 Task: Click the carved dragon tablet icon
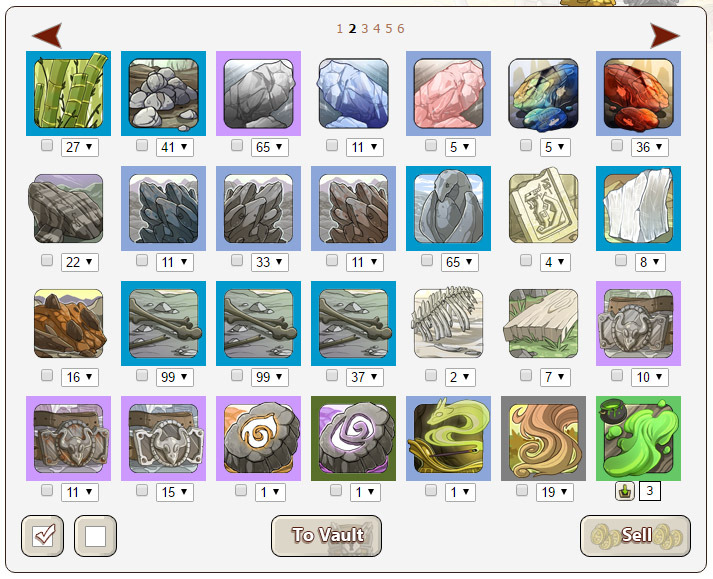(543, 208)
